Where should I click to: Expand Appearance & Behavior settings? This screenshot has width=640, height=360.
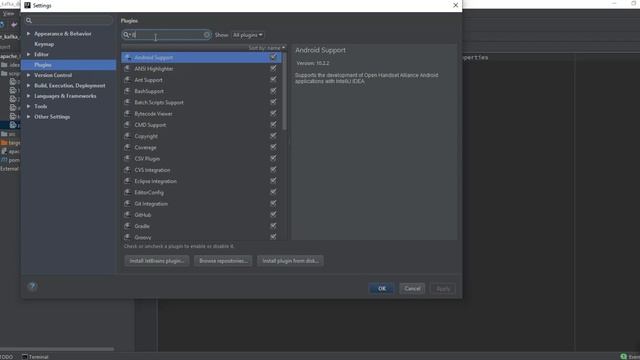pyautogui.click(x=29, y=33)
